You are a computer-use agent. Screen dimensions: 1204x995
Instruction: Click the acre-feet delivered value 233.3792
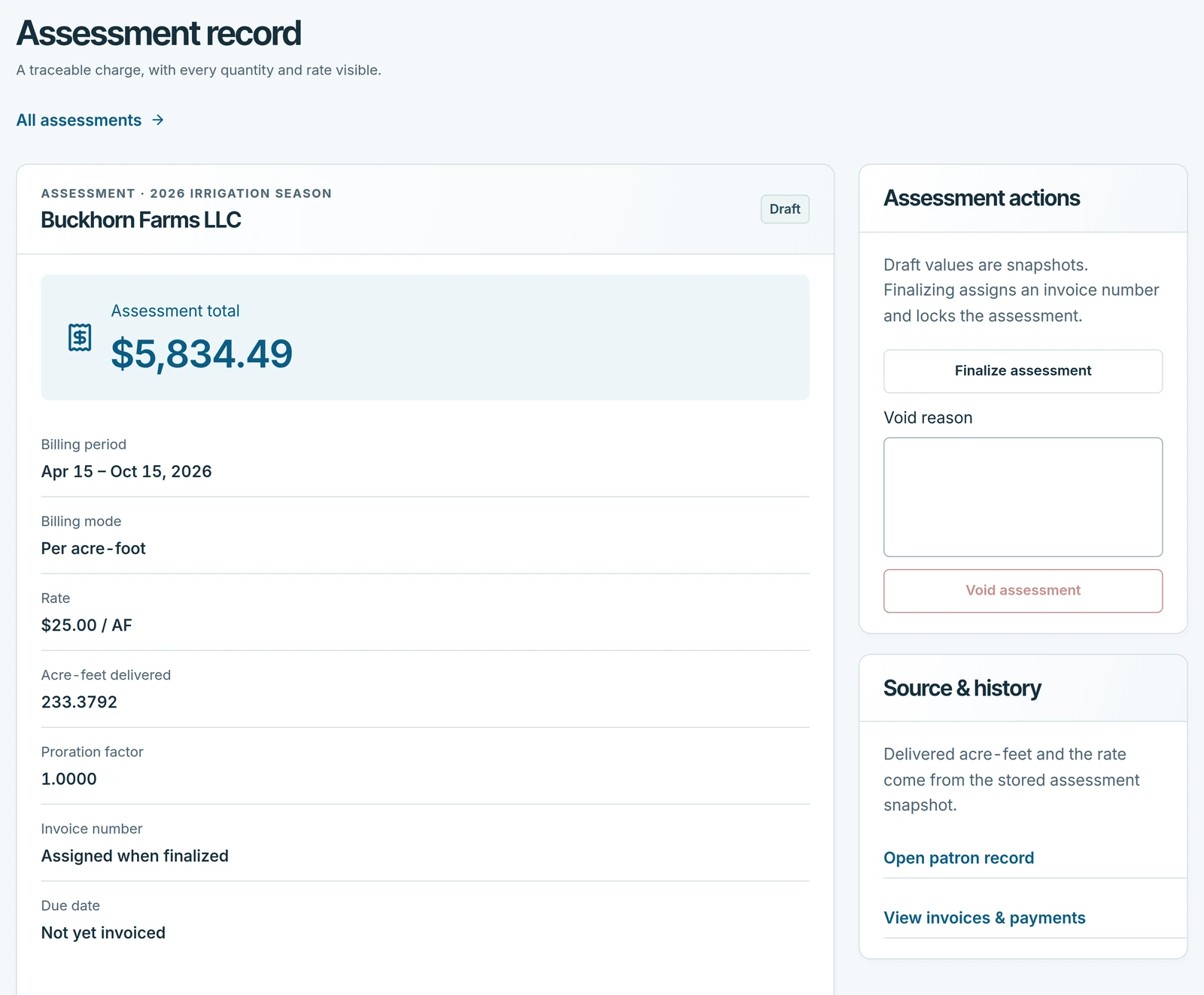[x=79, y=702]
